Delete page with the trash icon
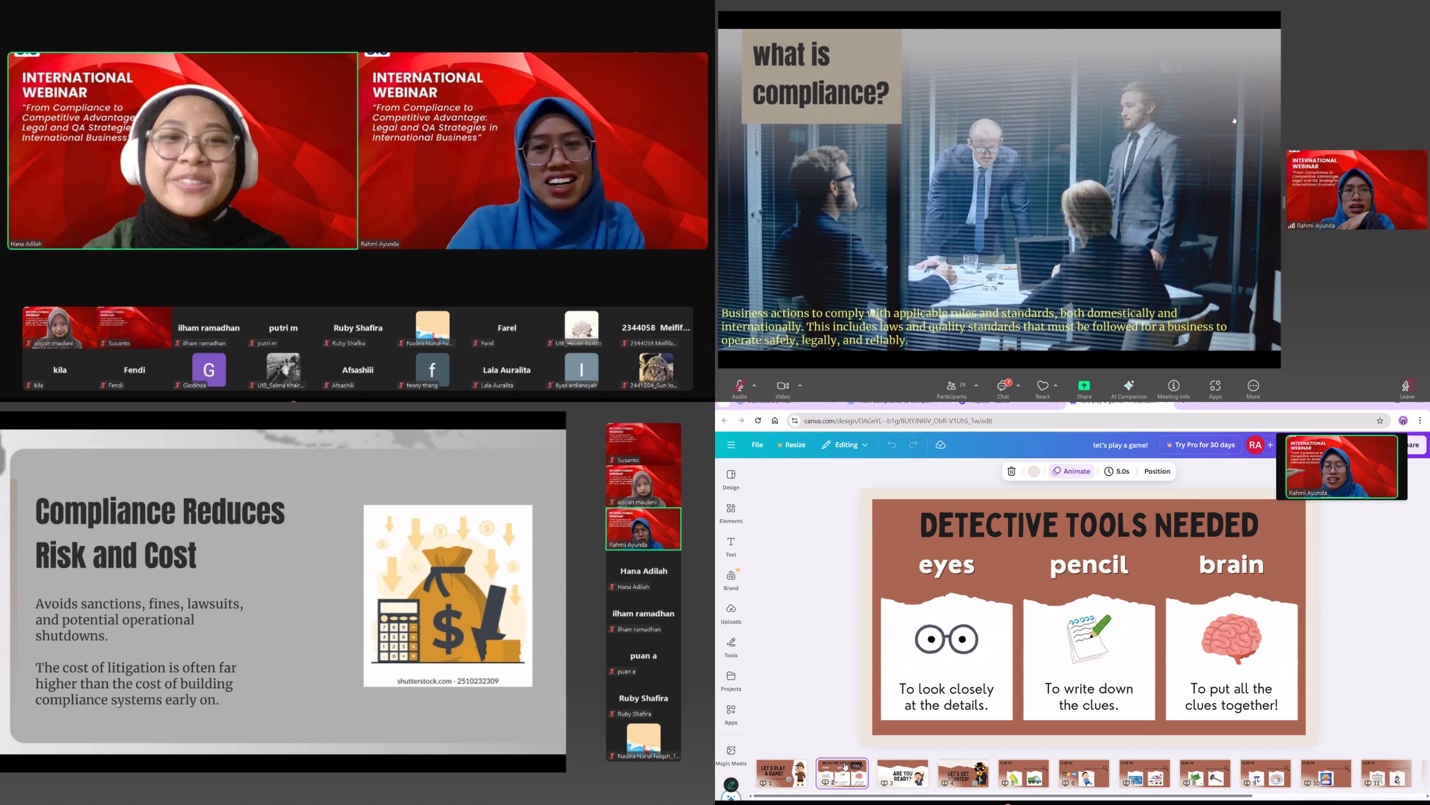The height and width of the screenshot is (805, 1430). [1011, 471]
